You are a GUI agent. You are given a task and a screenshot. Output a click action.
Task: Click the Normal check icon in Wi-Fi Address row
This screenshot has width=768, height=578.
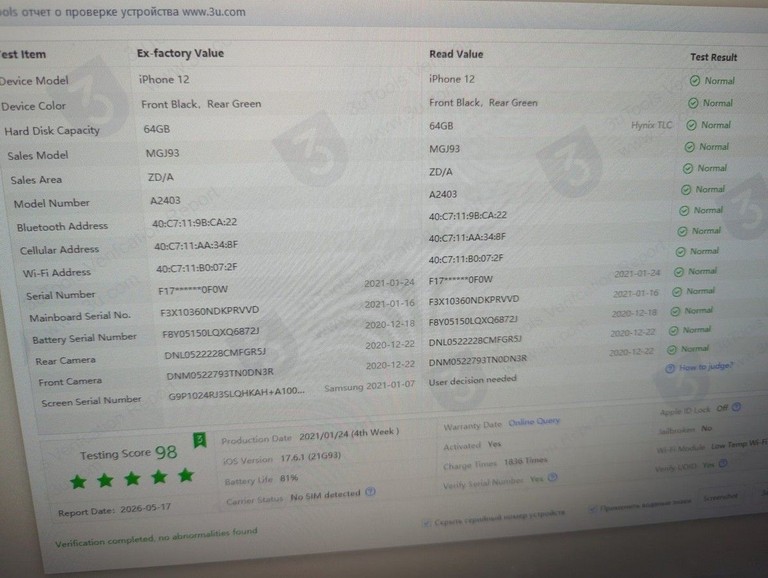coord(680,252)
